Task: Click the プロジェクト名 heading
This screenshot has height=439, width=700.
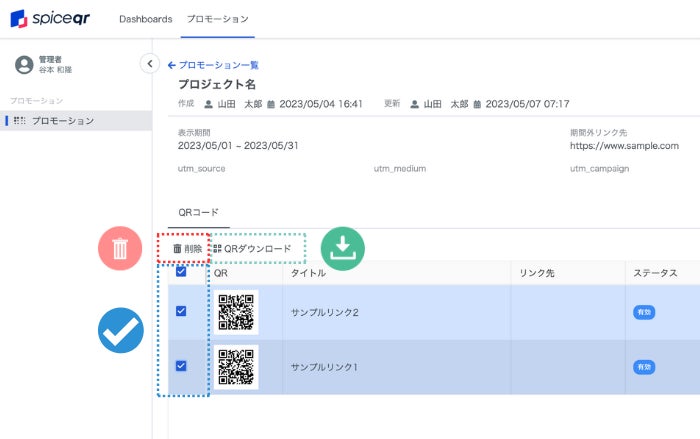Action: 217,84
